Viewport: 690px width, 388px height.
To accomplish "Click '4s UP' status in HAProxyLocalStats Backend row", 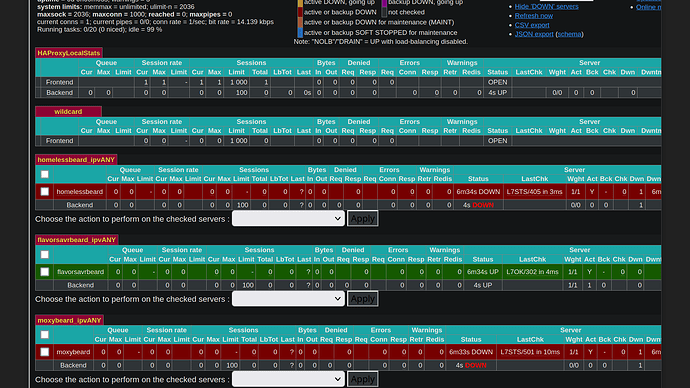I will pyautogui.click(x=497, y=92).
